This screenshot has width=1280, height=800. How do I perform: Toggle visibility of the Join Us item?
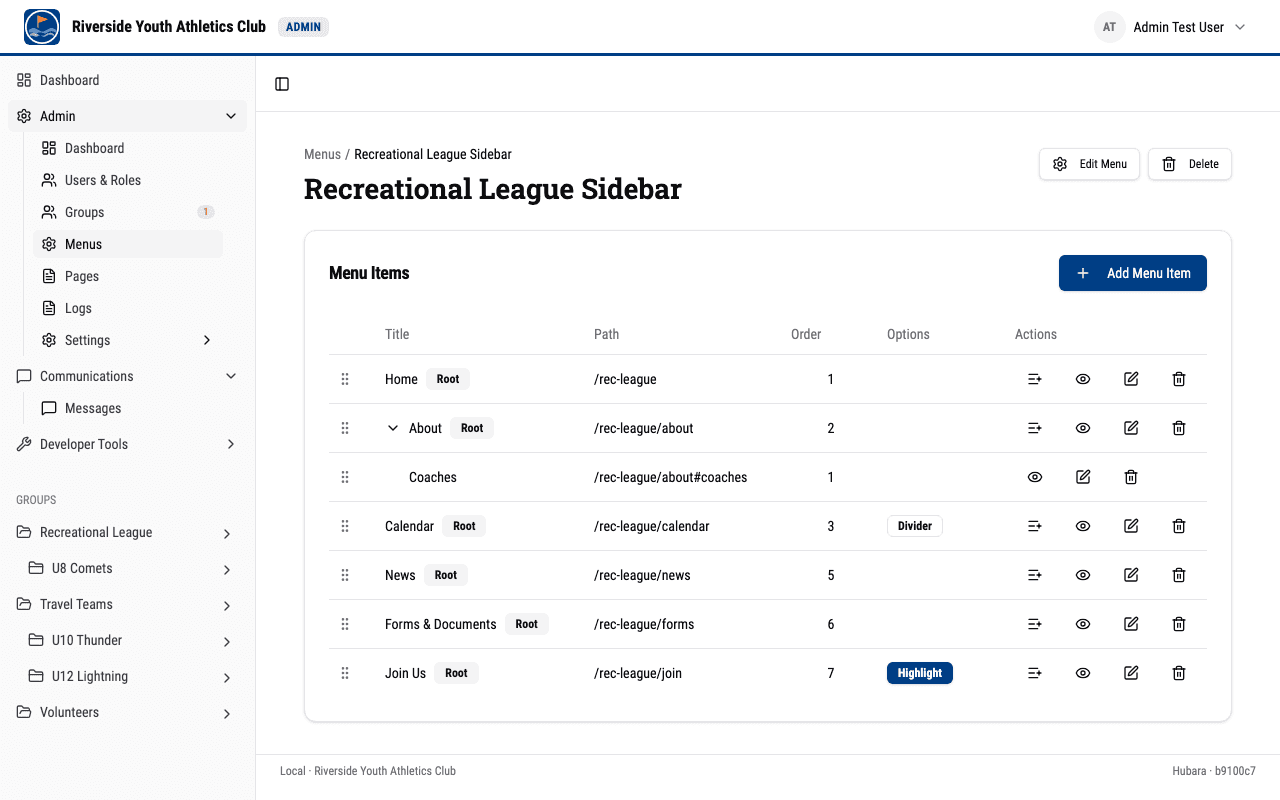point(1083,673)
